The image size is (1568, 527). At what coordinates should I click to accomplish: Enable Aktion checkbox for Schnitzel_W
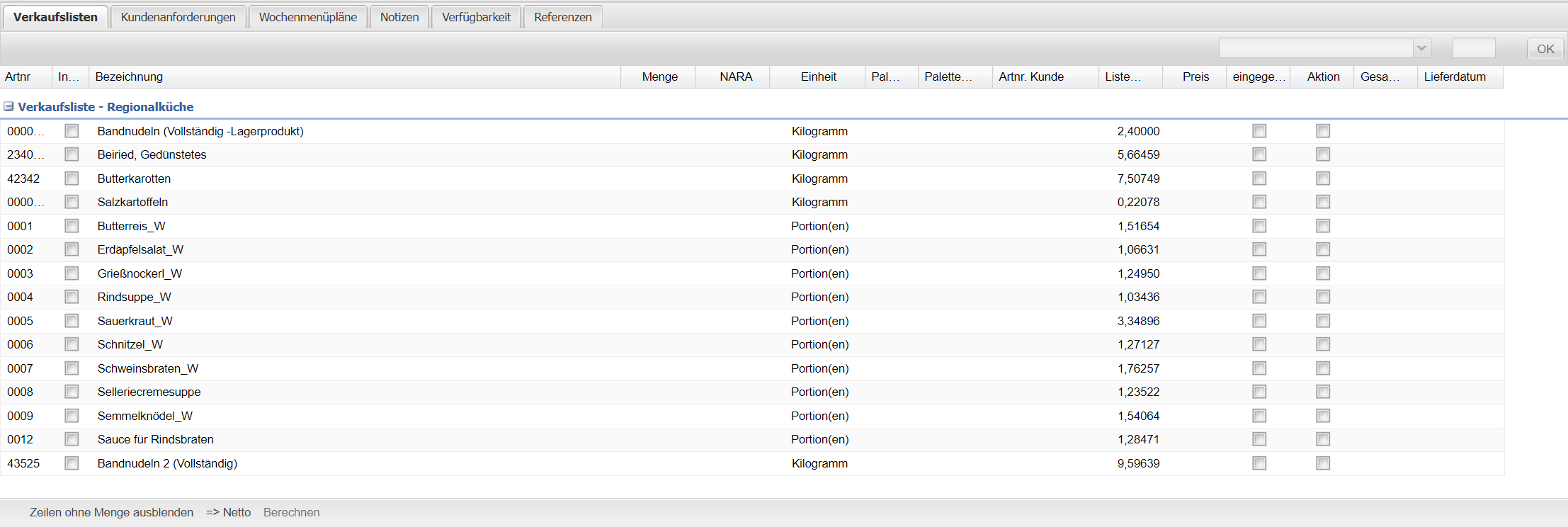[x=1323, y=344]
